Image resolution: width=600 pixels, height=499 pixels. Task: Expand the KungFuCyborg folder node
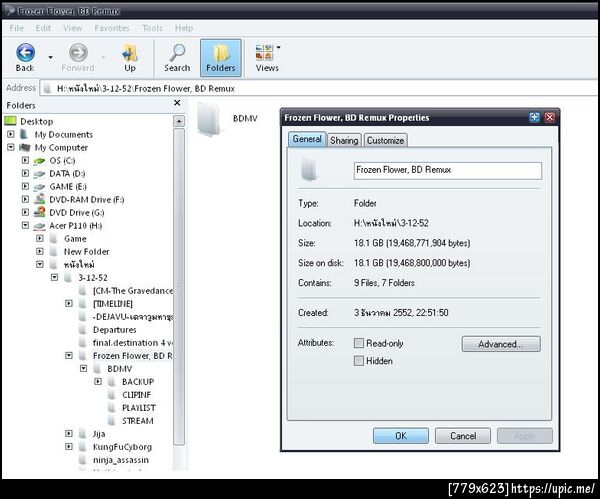click(x=69, y=447)
